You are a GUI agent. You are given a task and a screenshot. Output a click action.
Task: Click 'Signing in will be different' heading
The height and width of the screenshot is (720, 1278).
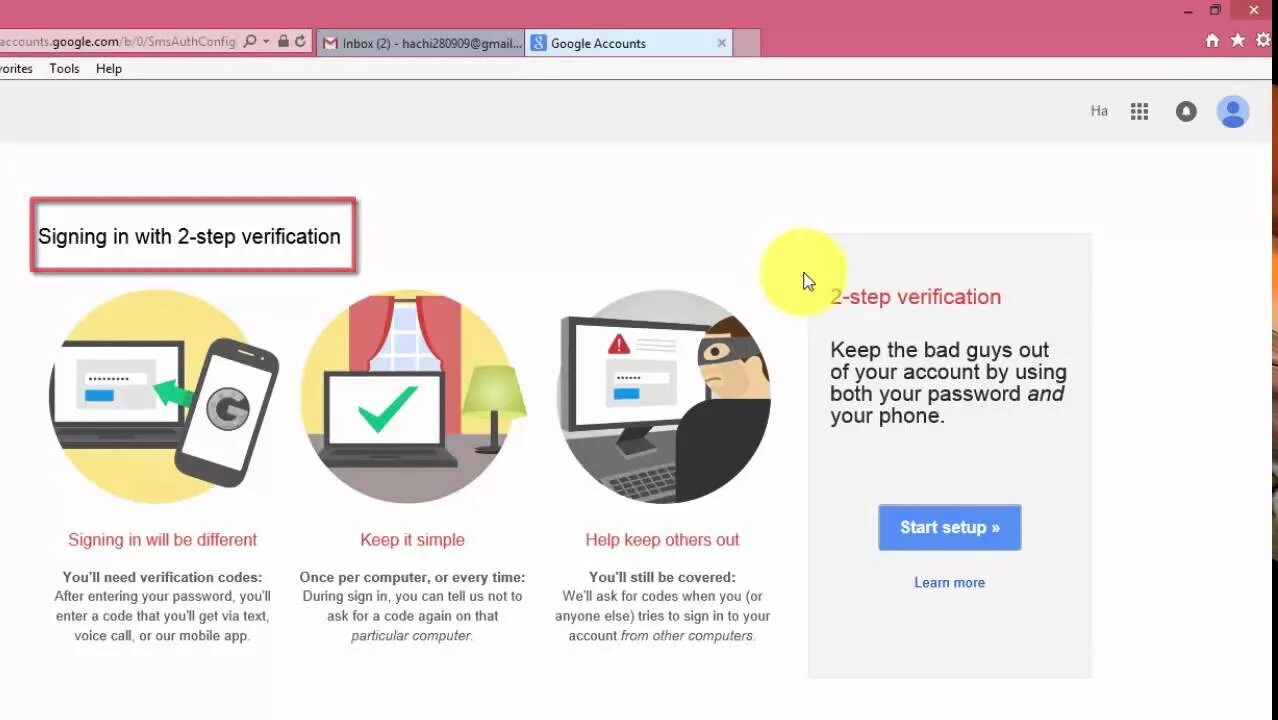[x=162, y=539]
